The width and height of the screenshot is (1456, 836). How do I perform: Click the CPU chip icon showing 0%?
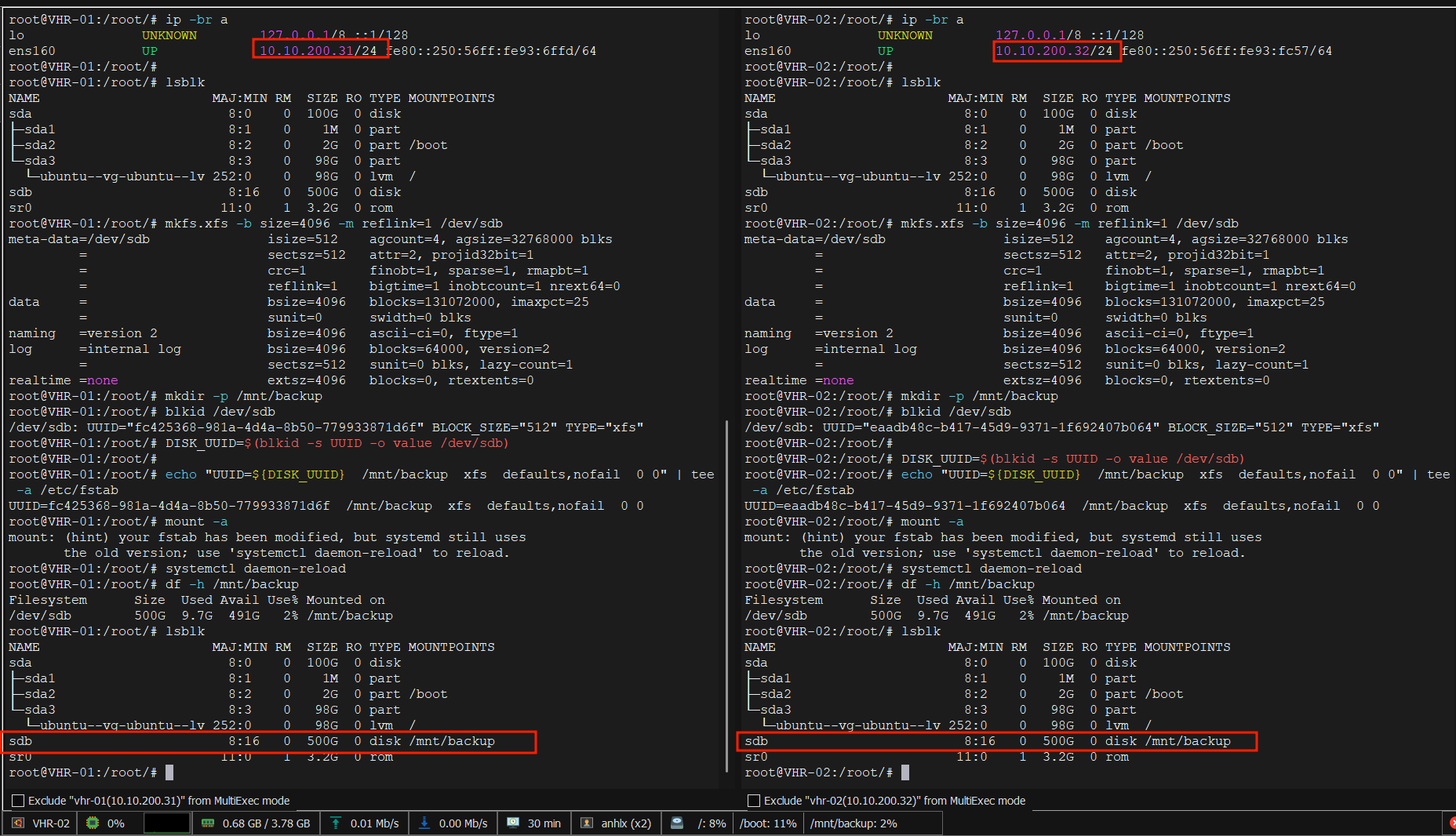click(x=93, y=823)
